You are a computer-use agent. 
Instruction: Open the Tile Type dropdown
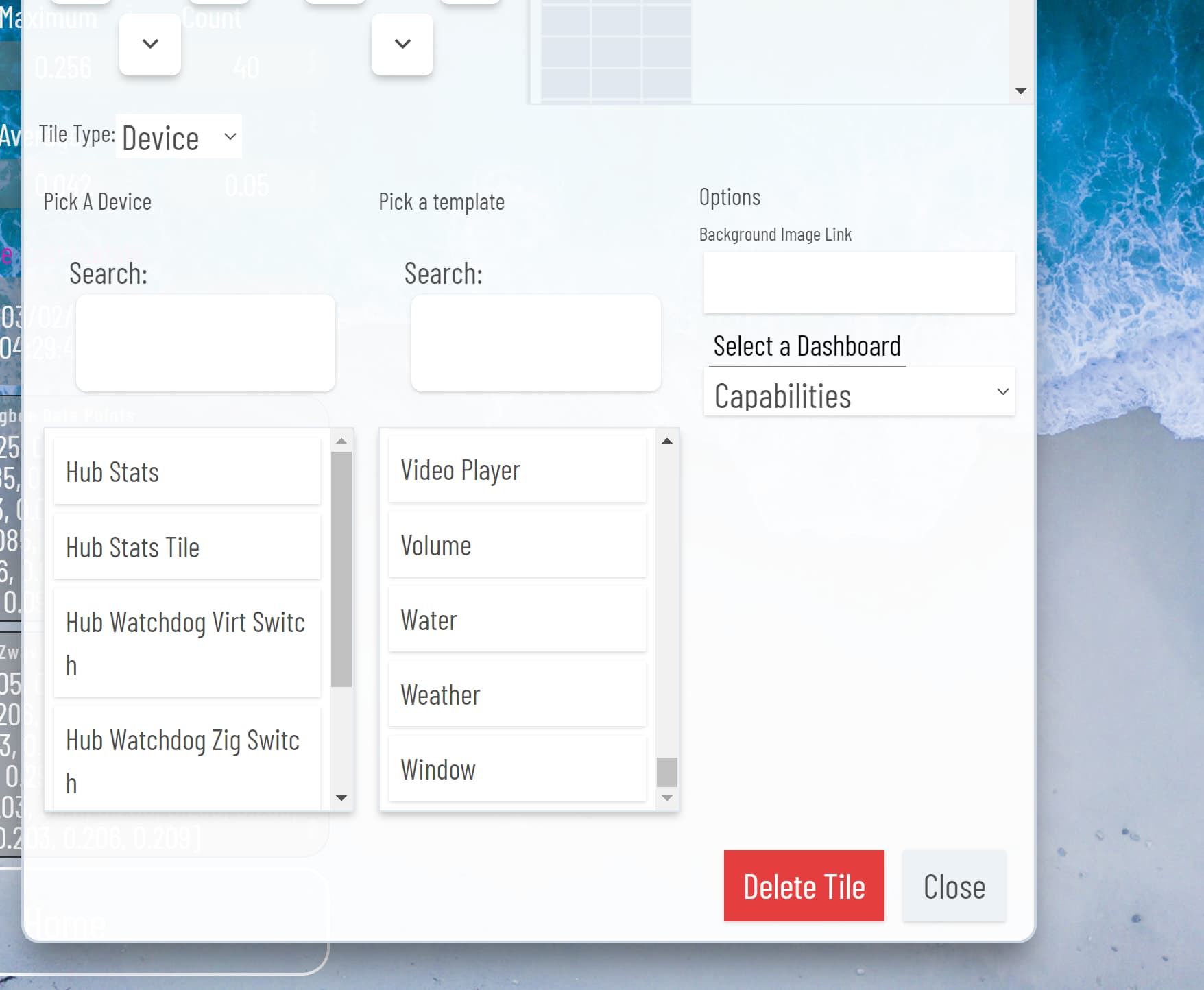(178, 136)
